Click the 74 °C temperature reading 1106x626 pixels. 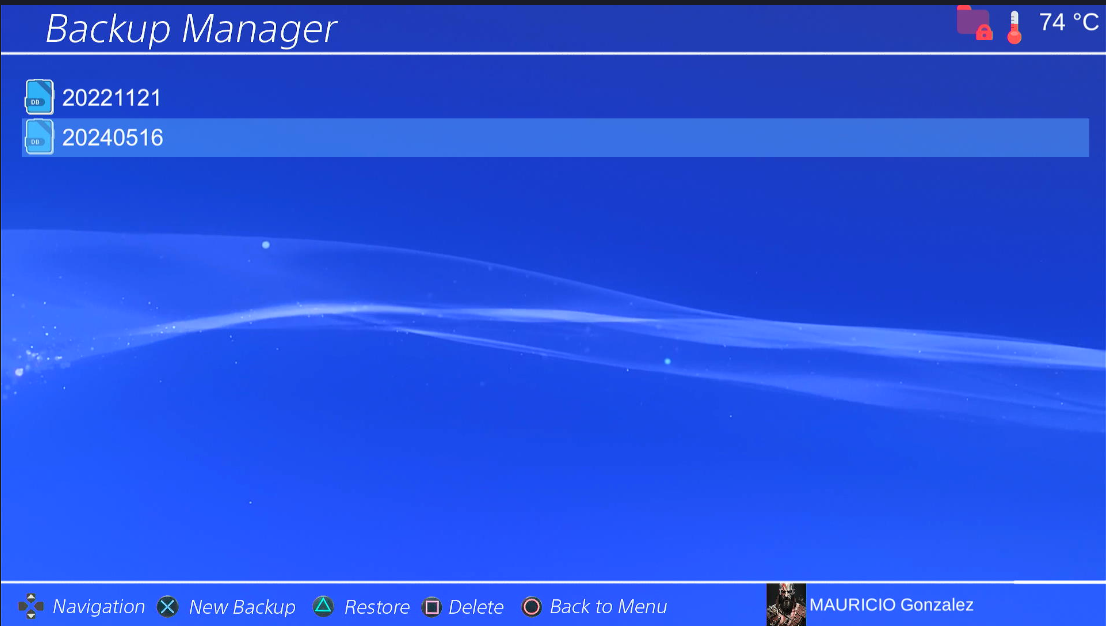coord(1068,23)
